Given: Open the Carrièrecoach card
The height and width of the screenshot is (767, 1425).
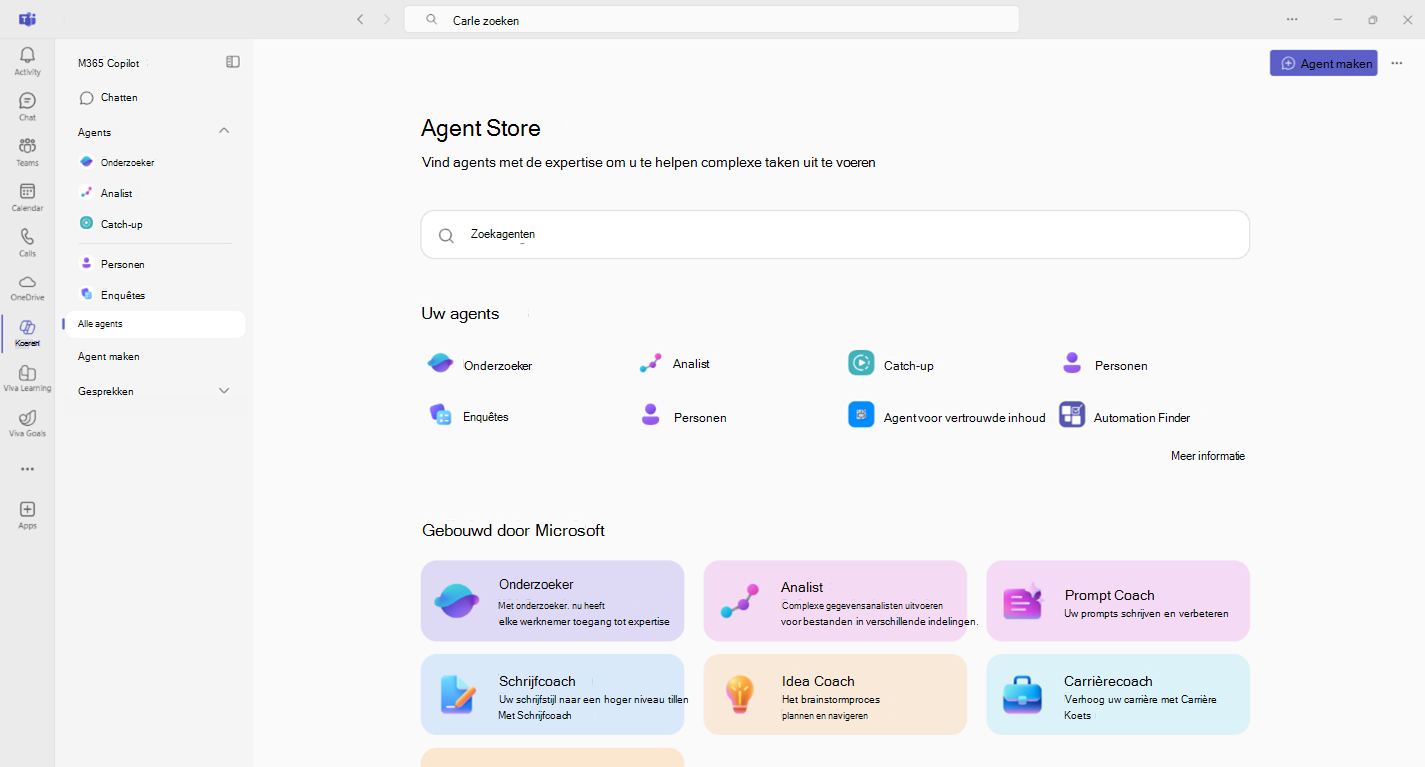Looking at the screenshot, I should [1118, 695].
